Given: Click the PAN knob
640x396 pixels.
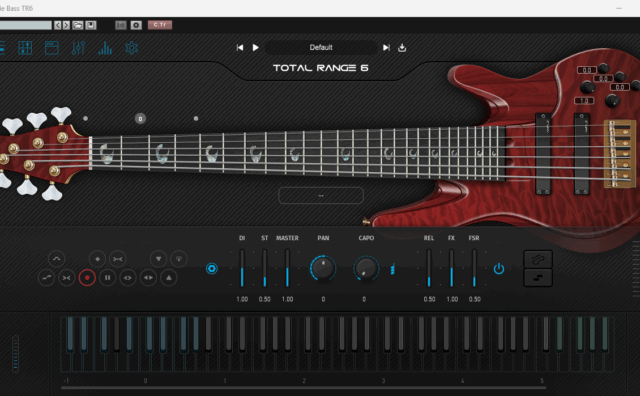Looking at the screenshot, I should pos(323,268).
